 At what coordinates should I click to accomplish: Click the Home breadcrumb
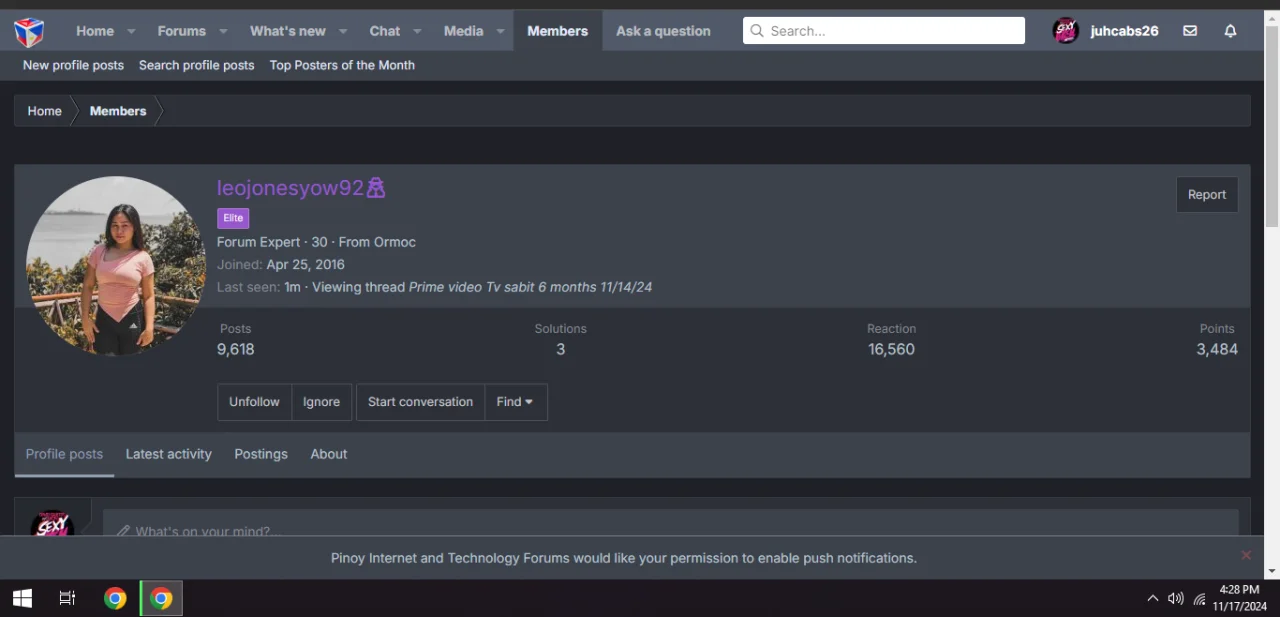click(44, 111)
